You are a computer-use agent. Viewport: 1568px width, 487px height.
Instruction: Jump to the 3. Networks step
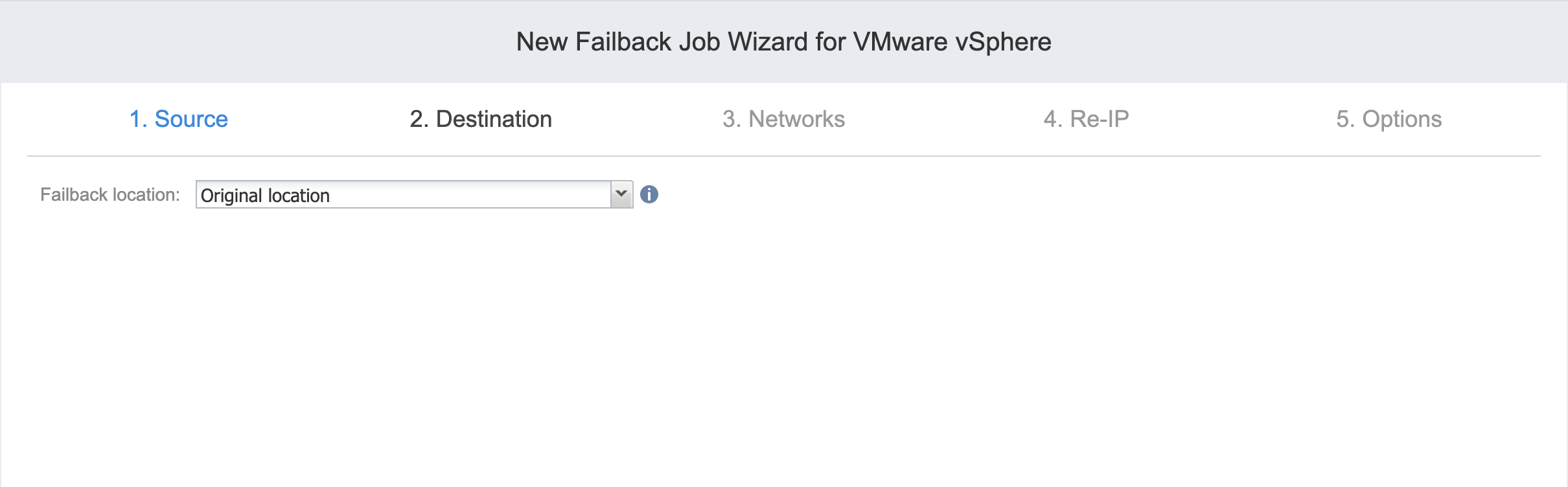(783, 119)
